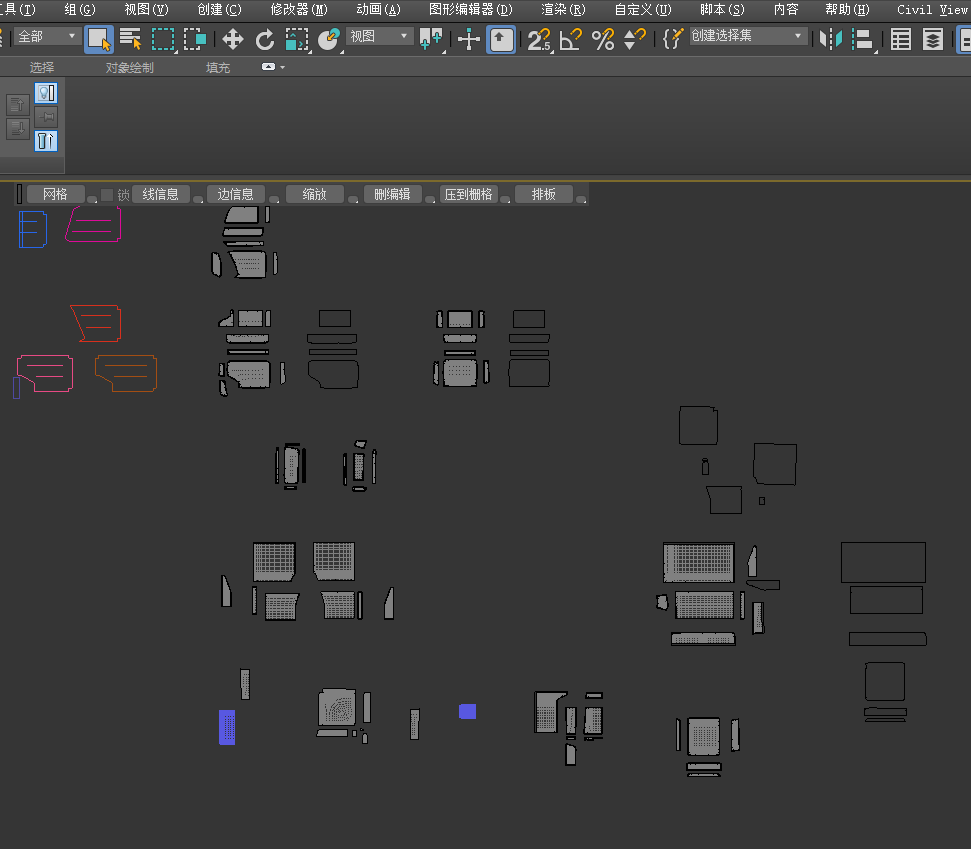Click the 网格 button
Image resolution: width=971 pixels, height=849 pixels.
click(x=55, y=194)
